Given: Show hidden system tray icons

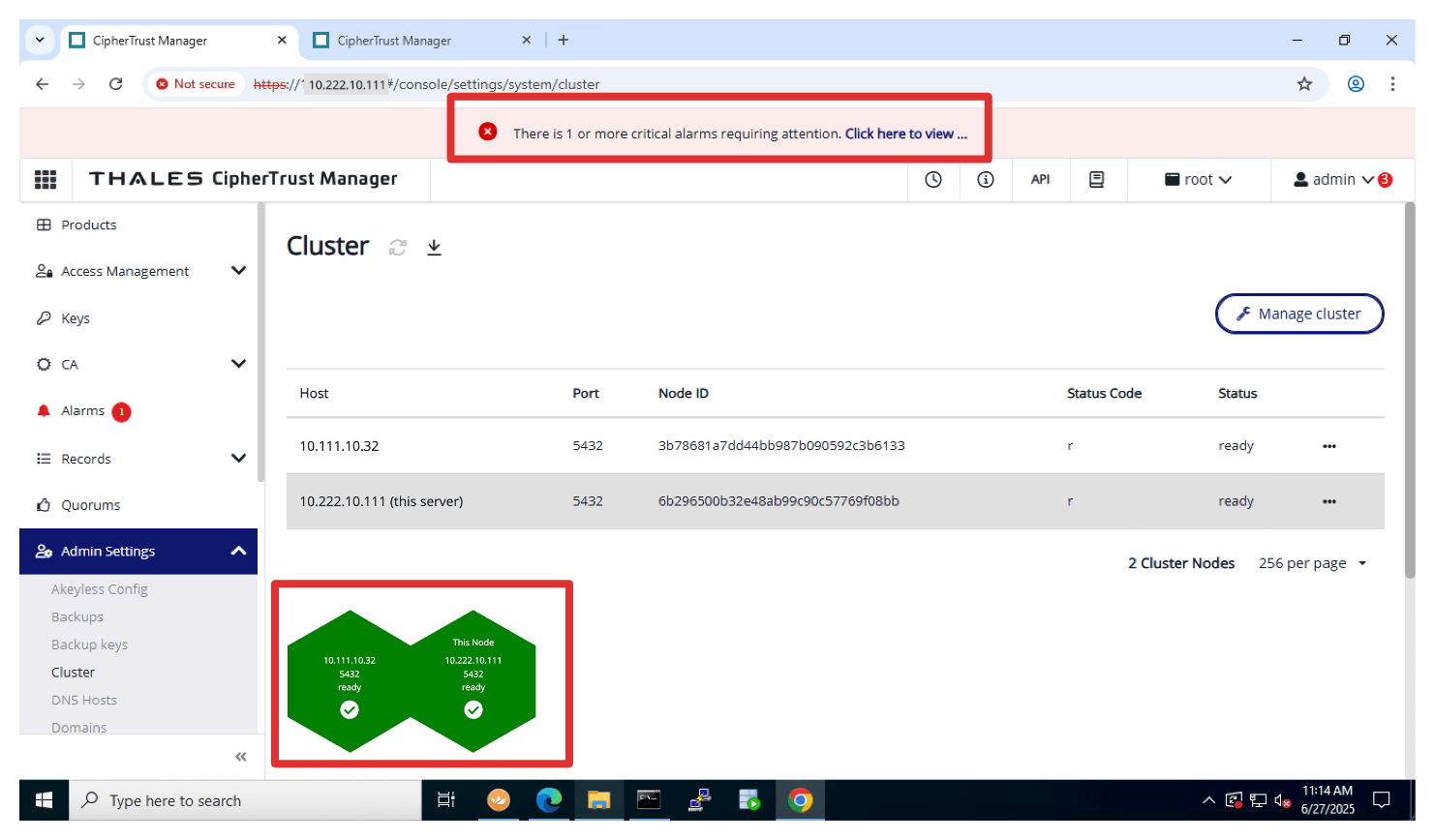Looking at the screenshot, I should pos(1208,800).
